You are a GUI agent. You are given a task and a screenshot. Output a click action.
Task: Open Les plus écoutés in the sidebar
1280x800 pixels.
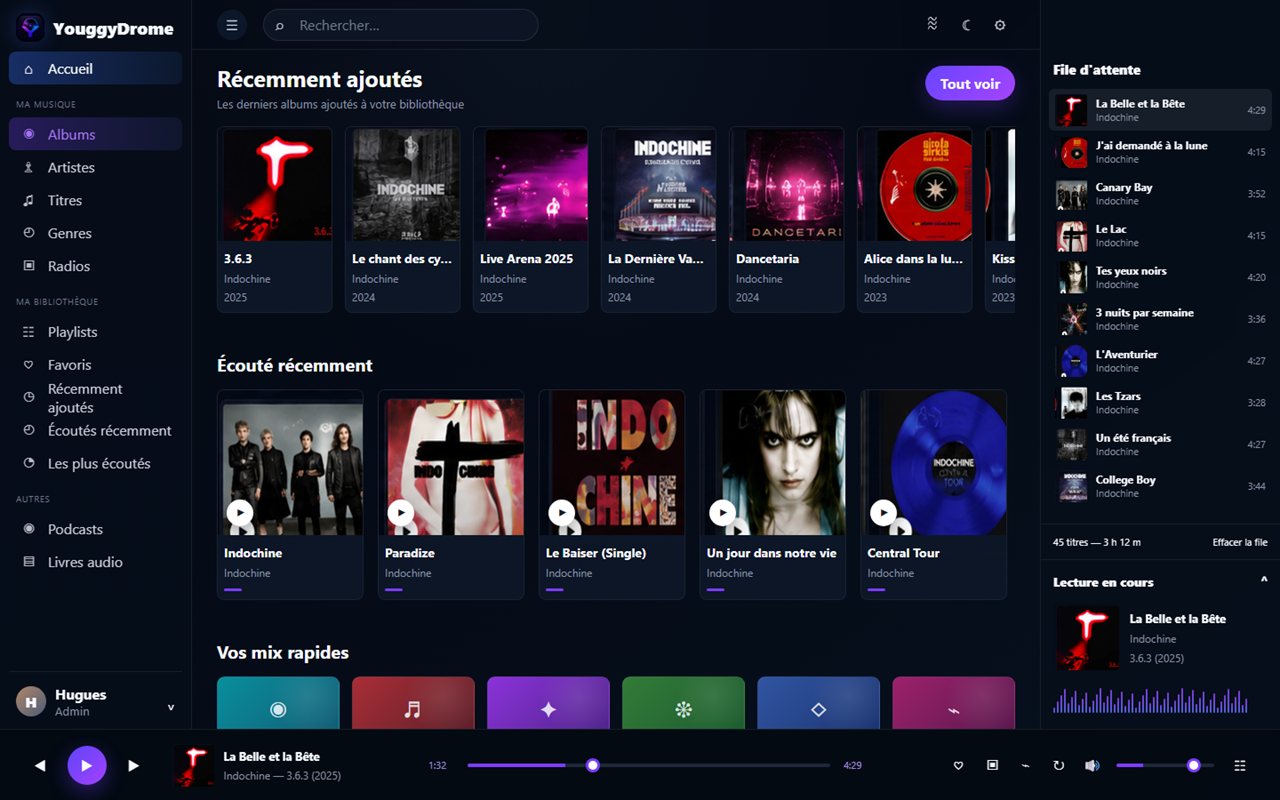point(96,464)
